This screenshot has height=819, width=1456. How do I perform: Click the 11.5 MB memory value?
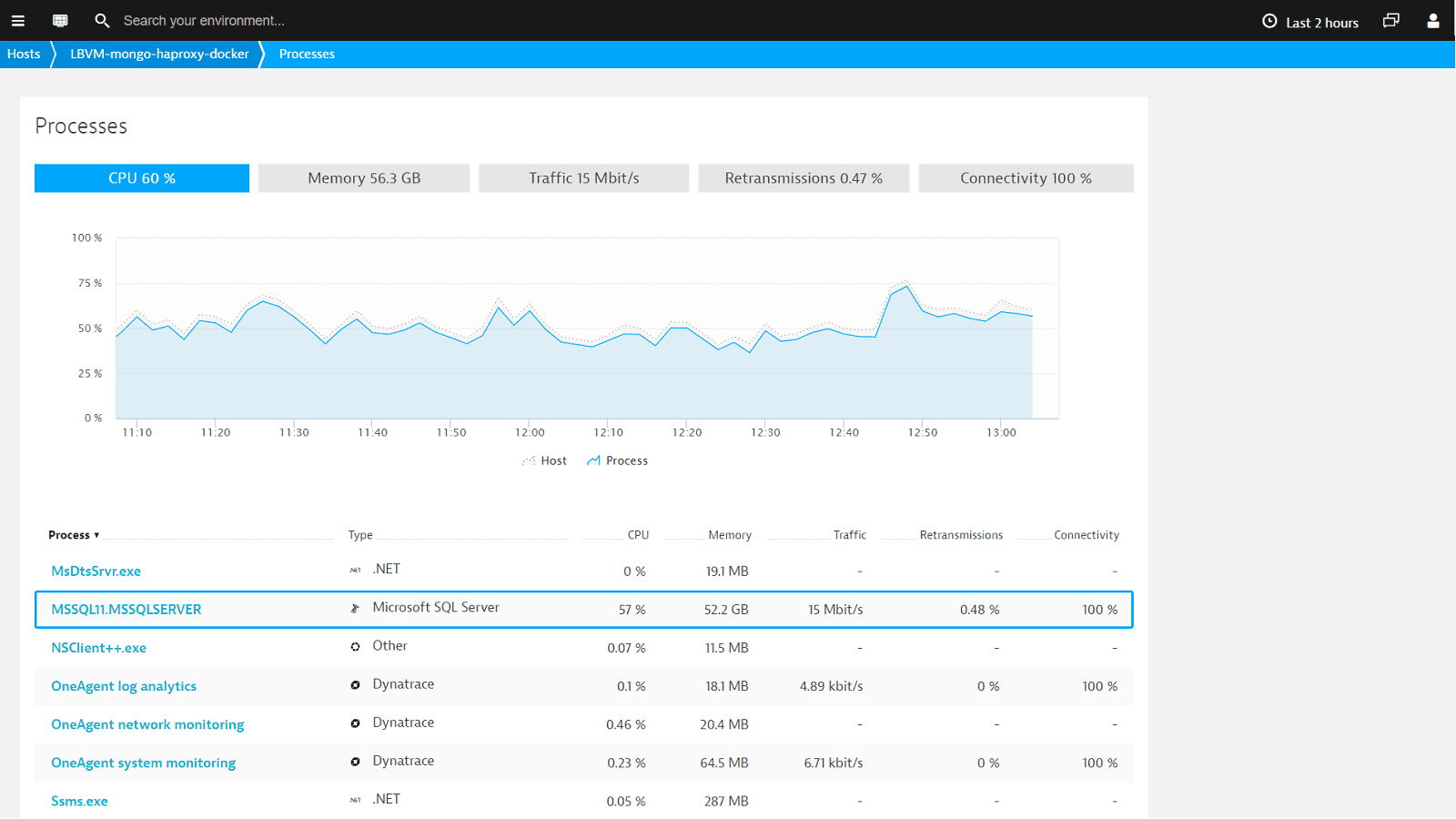pos(727,648)
